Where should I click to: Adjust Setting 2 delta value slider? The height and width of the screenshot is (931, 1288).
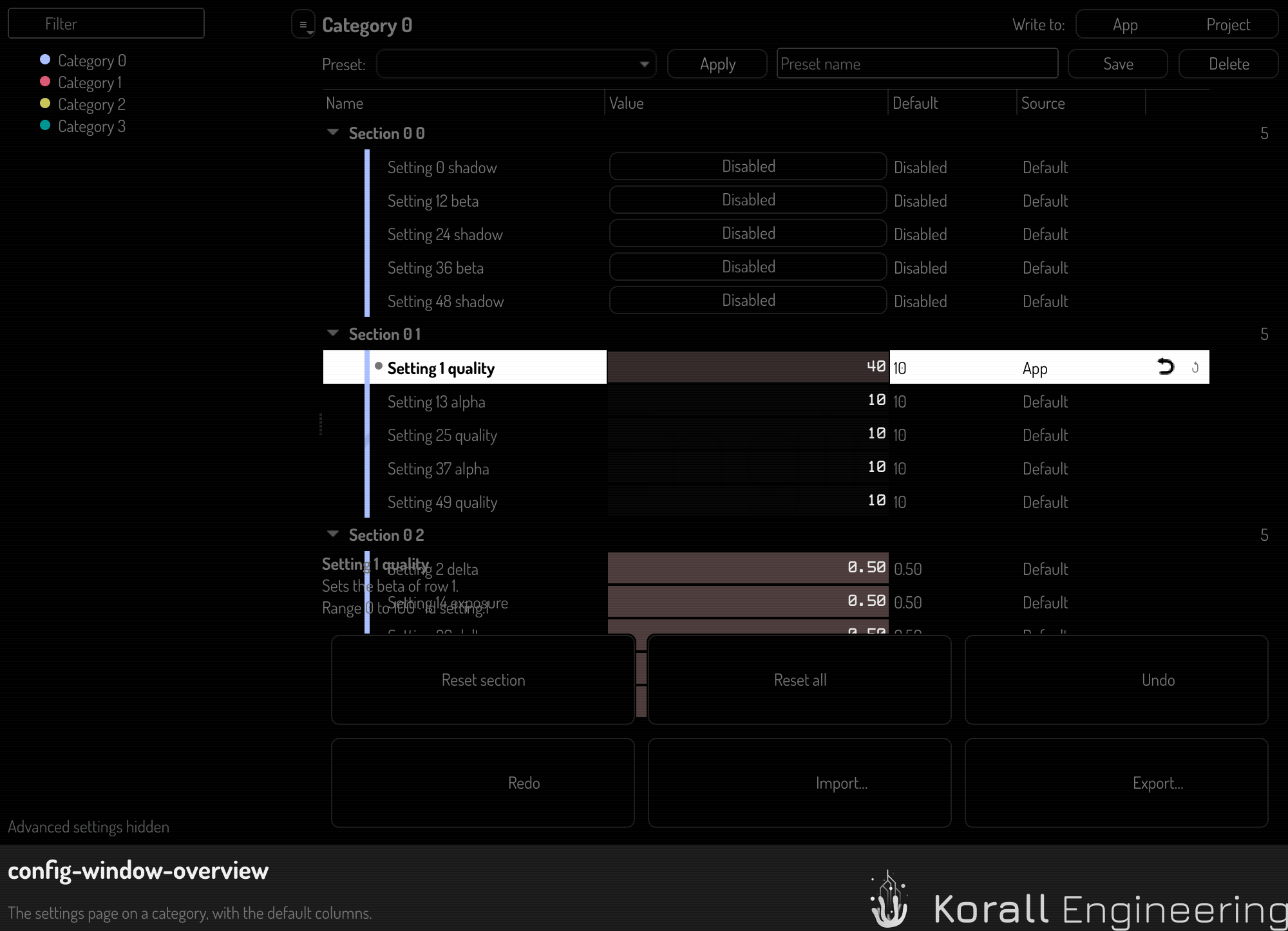(748, 568)
